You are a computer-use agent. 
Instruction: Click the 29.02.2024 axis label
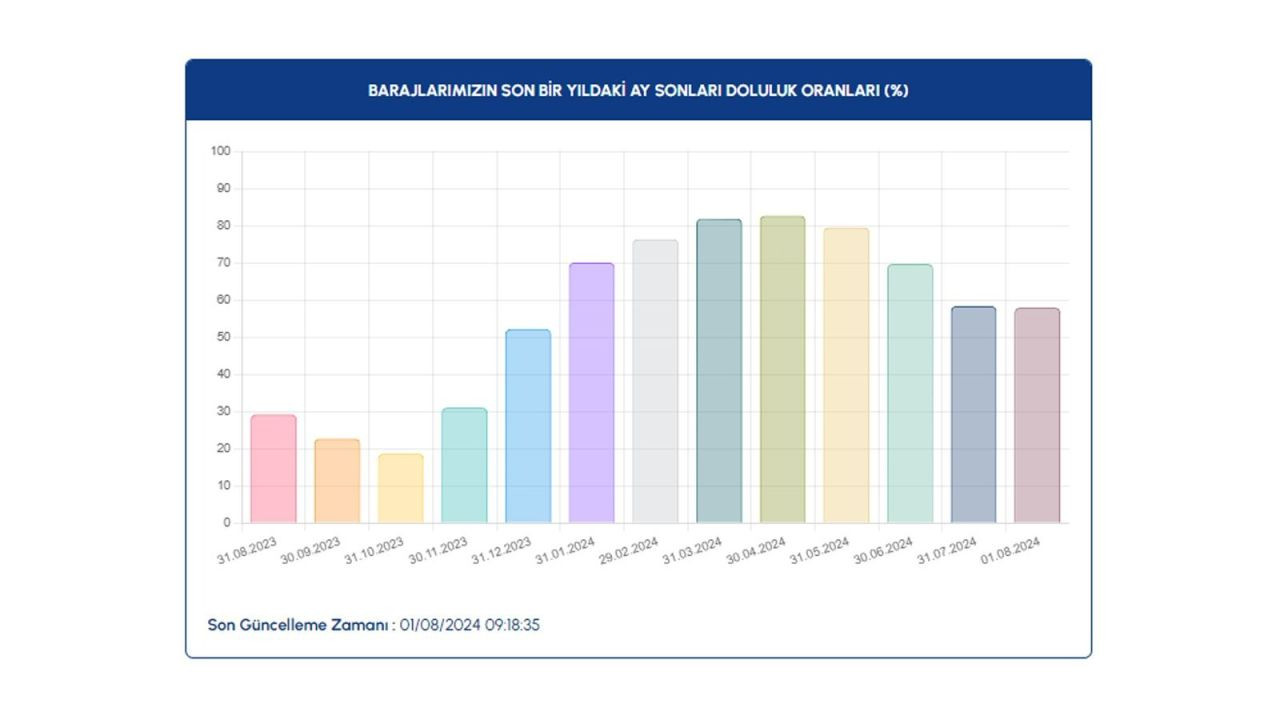[629, 550]
